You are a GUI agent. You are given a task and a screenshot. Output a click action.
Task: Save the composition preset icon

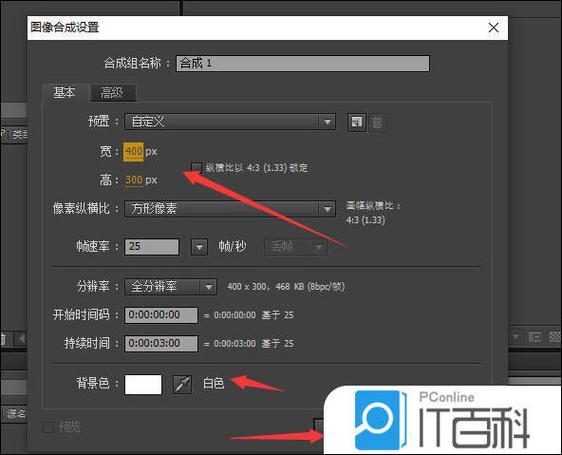pos(357,122)
